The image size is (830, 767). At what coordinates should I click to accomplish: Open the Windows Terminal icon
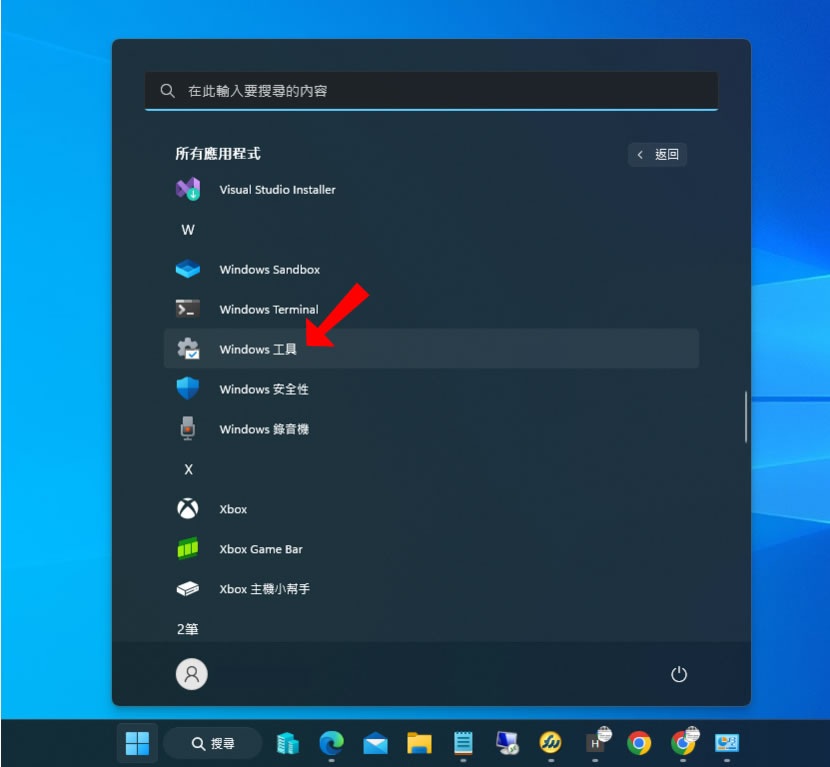188,309
